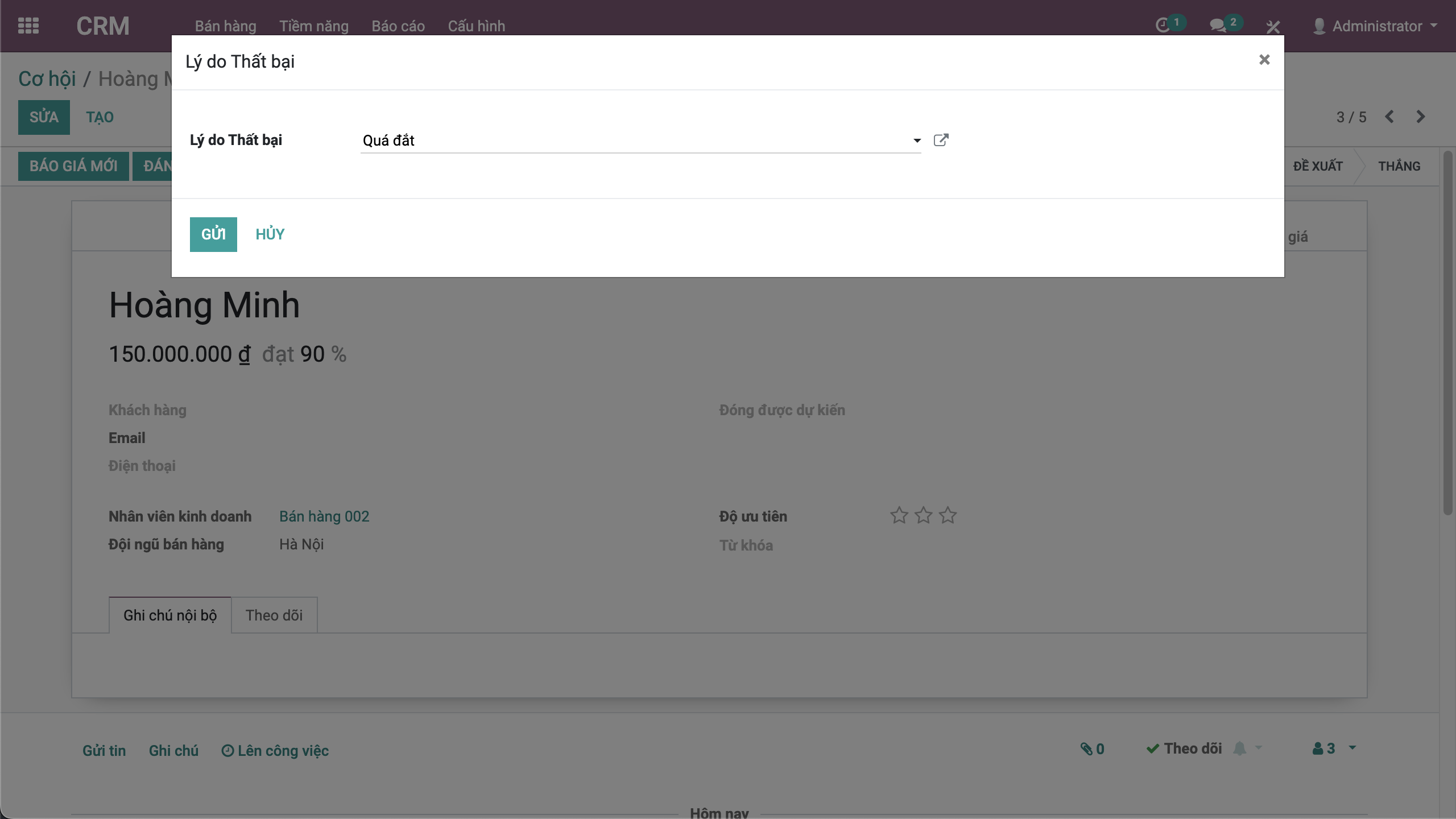Toggle the Theo dõi follow button
This screenshot has height=819, width=1456.
click(1184, 748)
